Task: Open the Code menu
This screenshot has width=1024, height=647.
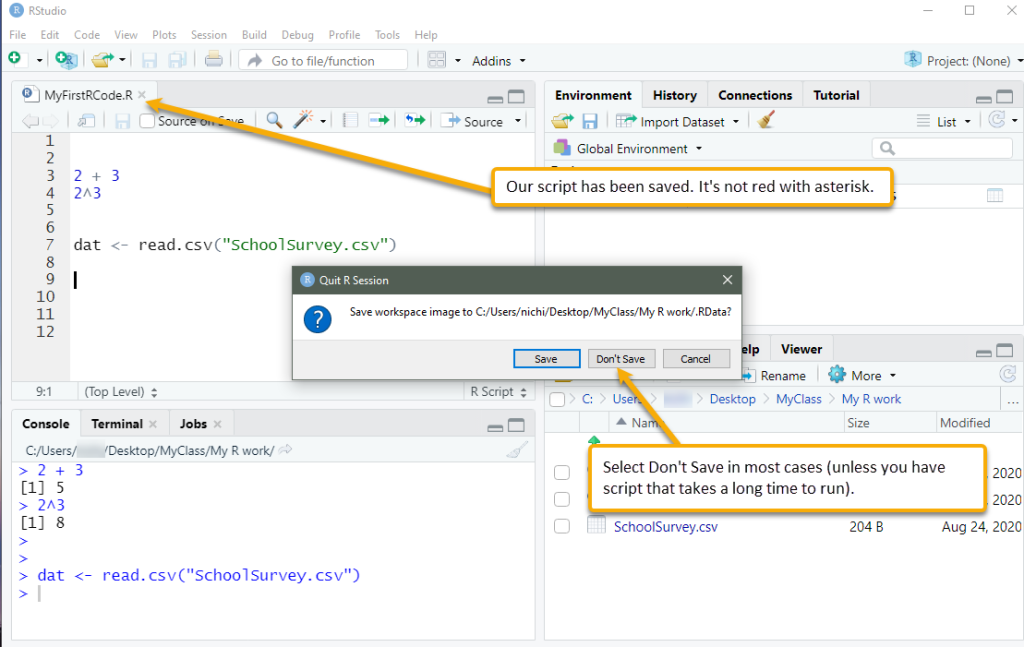Action: (87, 35)
